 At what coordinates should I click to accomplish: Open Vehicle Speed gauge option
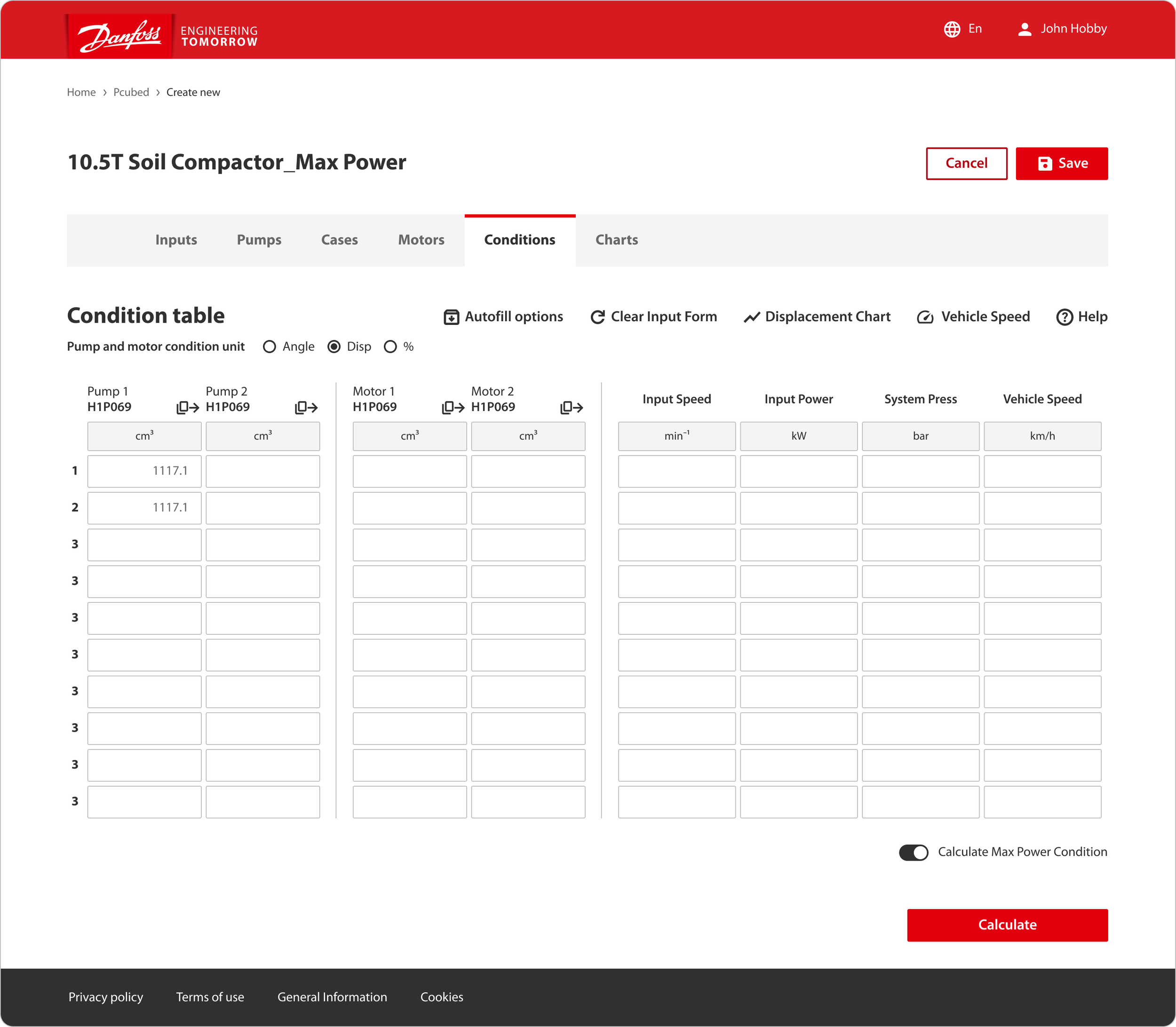tap(925, 317)
